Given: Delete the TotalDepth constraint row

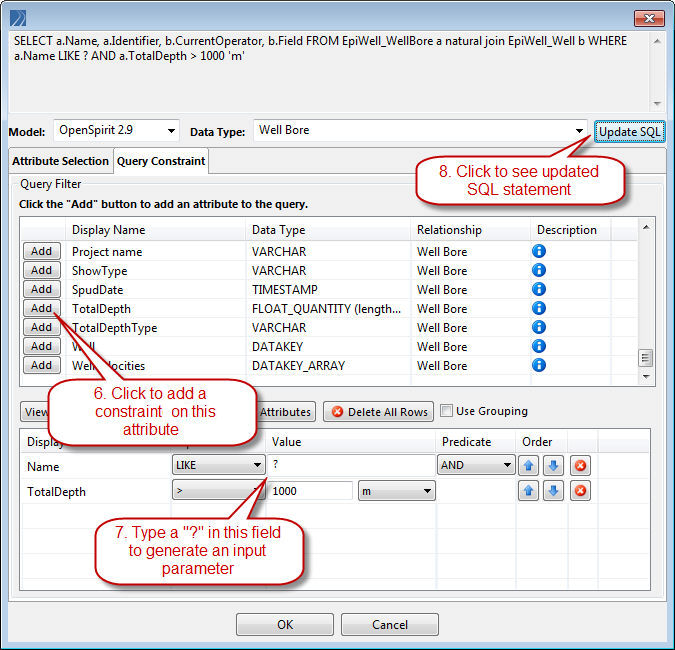Looking at the screenshot, I should pyautogui.click(x=580, y=491).
